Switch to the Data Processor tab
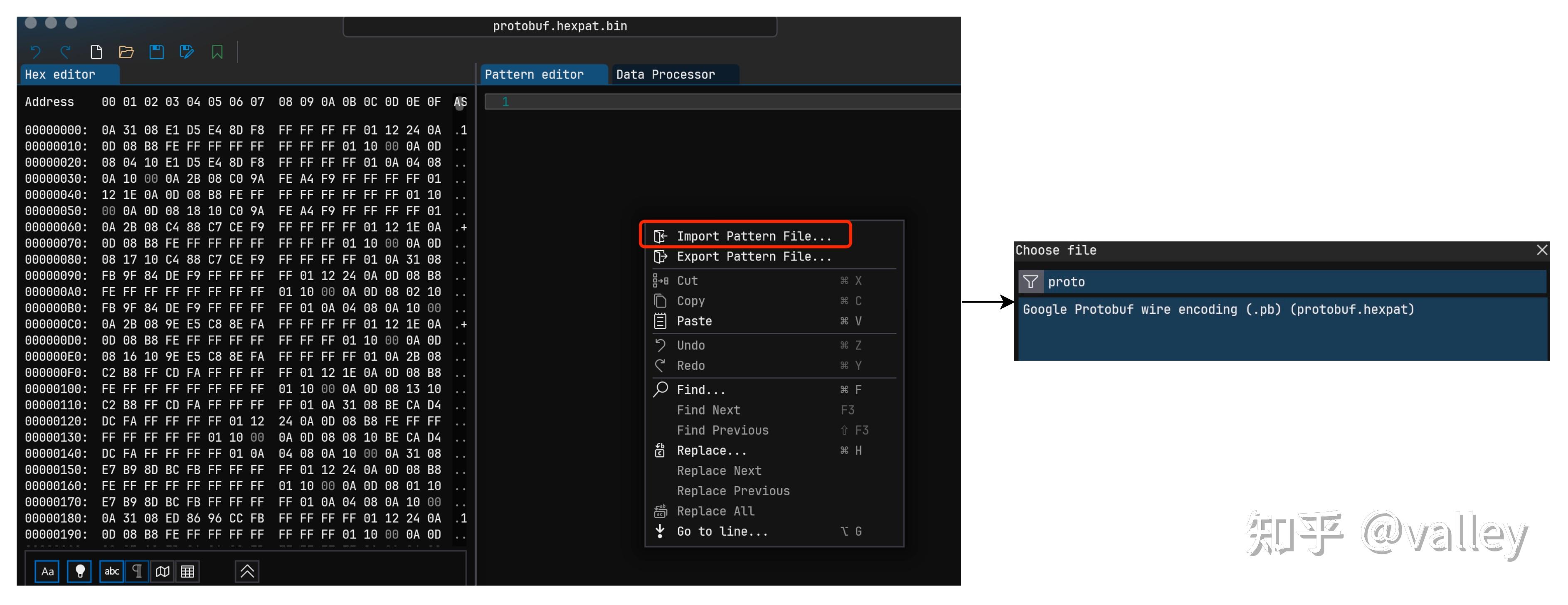The width and height of the screenshot is (1568, 605). (x=665, y=75)
